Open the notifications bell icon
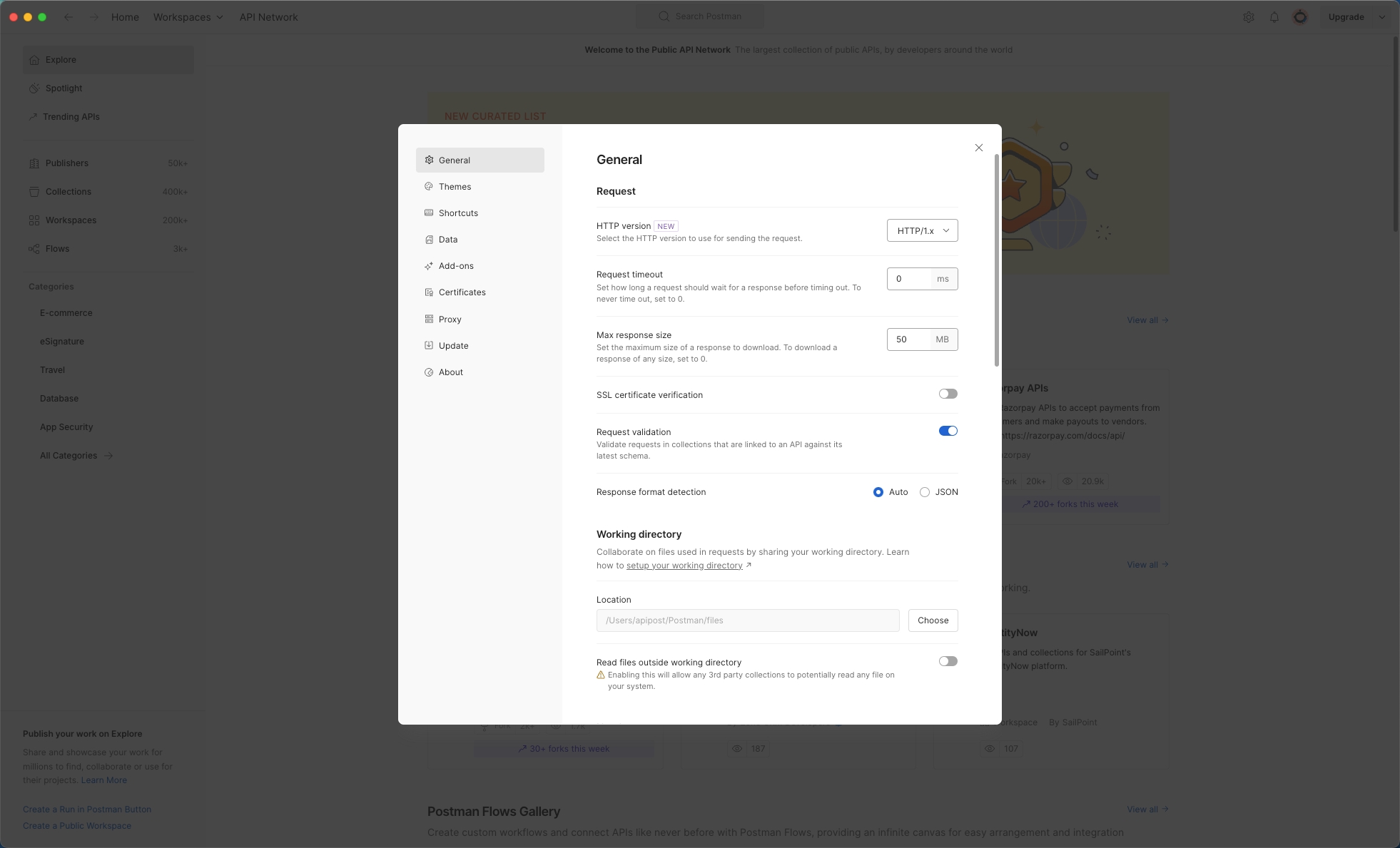This screenshot has width=1400, height=848. point(1274,17)
